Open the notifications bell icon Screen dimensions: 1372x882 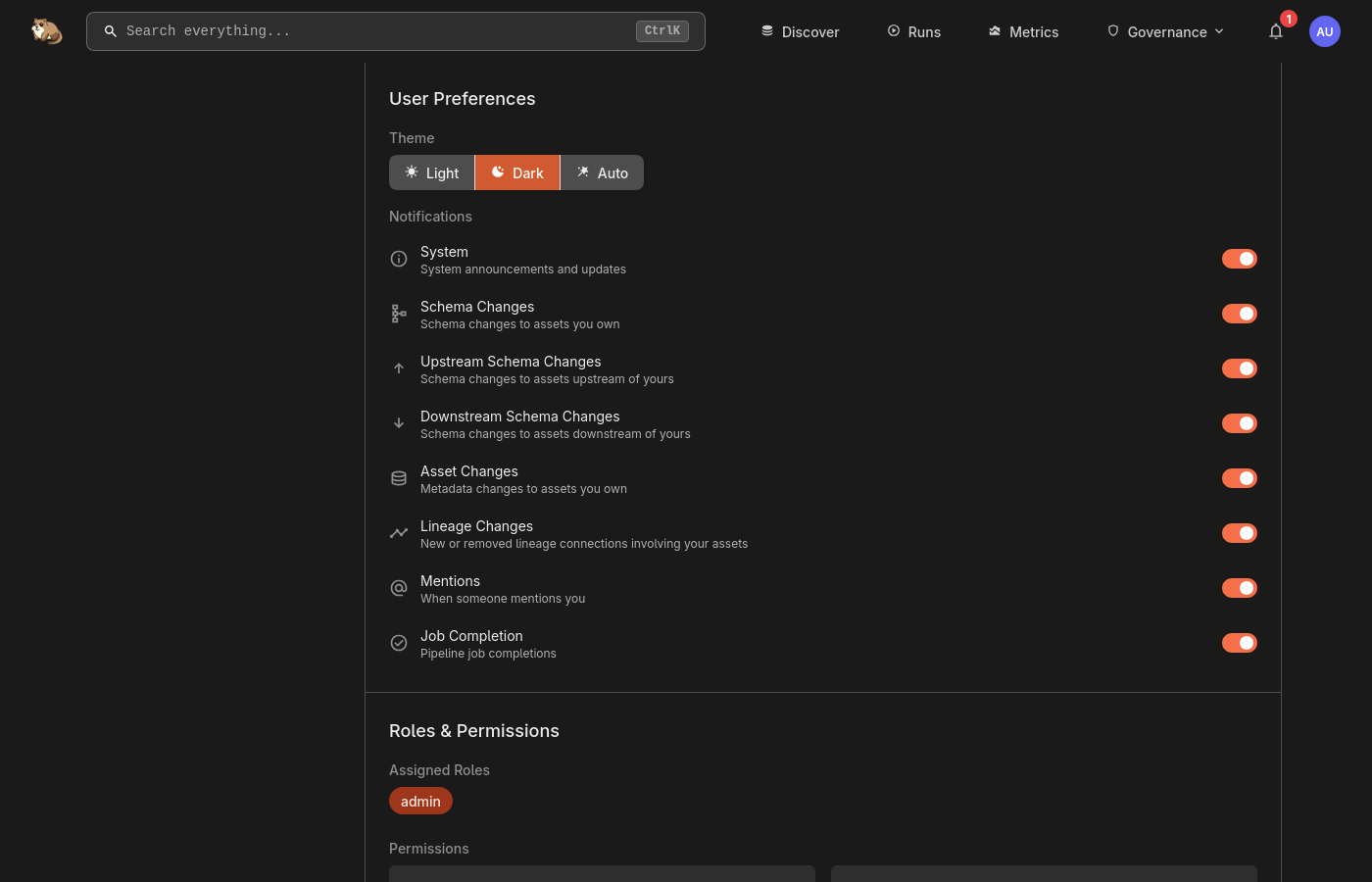click(x=1276, y=31)
